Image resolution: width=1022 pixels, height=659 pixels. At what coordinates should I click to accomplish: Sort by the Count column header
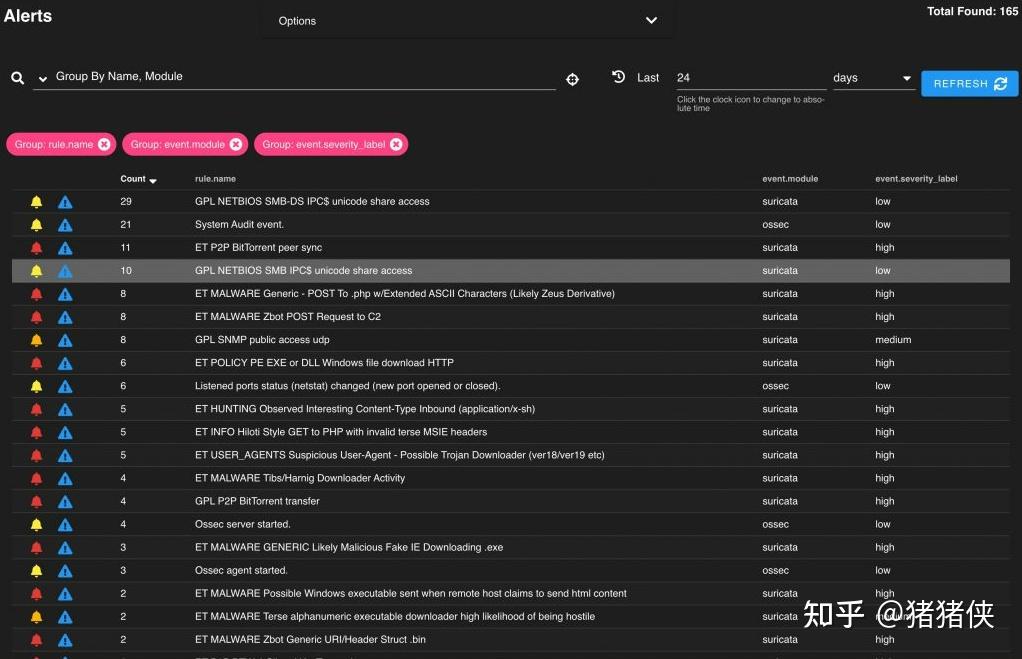point(138,179)
